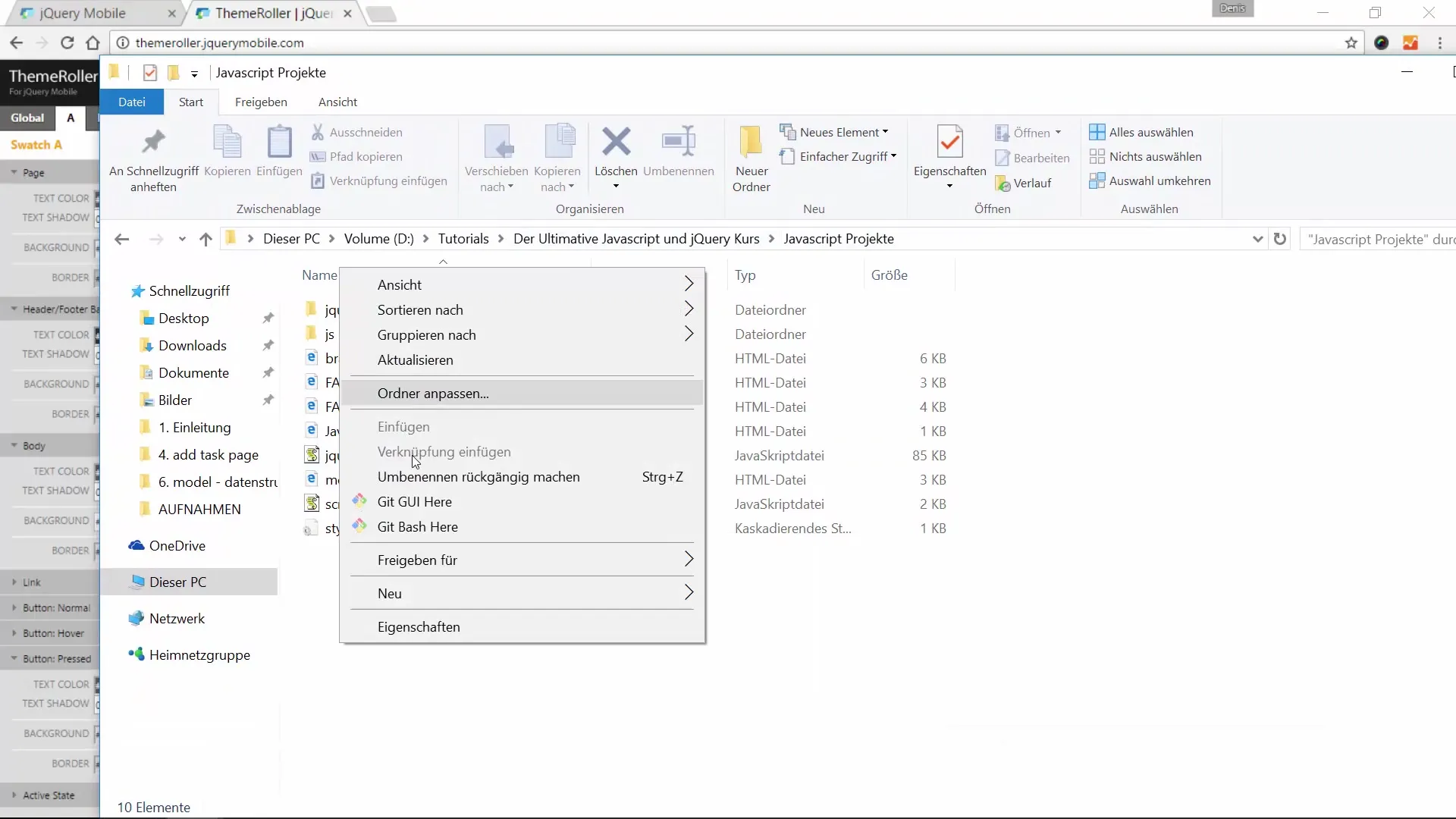This screenshot has width=1456, height=819.
Task: Open the address bar history dropdown
Action: (1257, 239)
